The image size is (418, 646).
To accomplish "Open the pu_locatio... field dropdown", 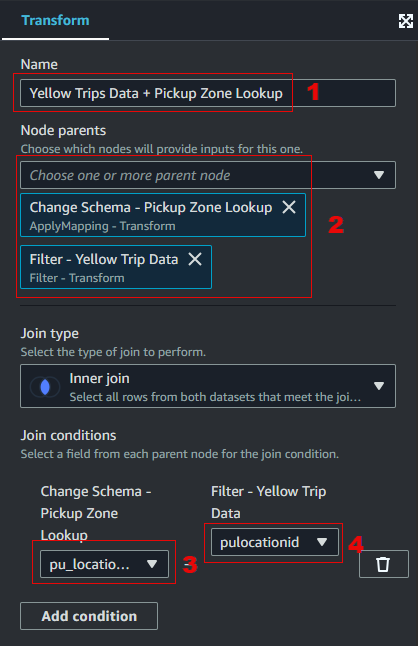I will (104, 564).
